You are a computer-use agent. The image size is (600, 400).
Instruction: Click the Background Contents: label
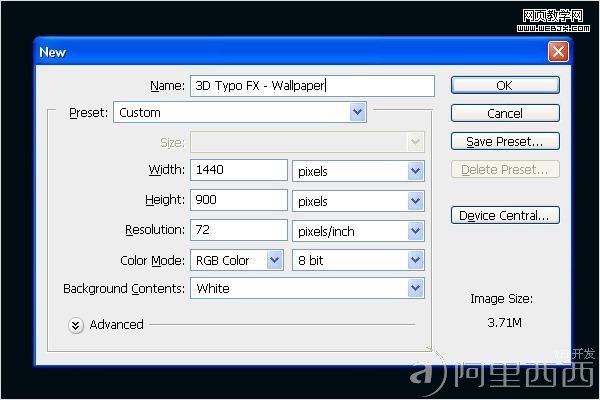tap(124, 288)
